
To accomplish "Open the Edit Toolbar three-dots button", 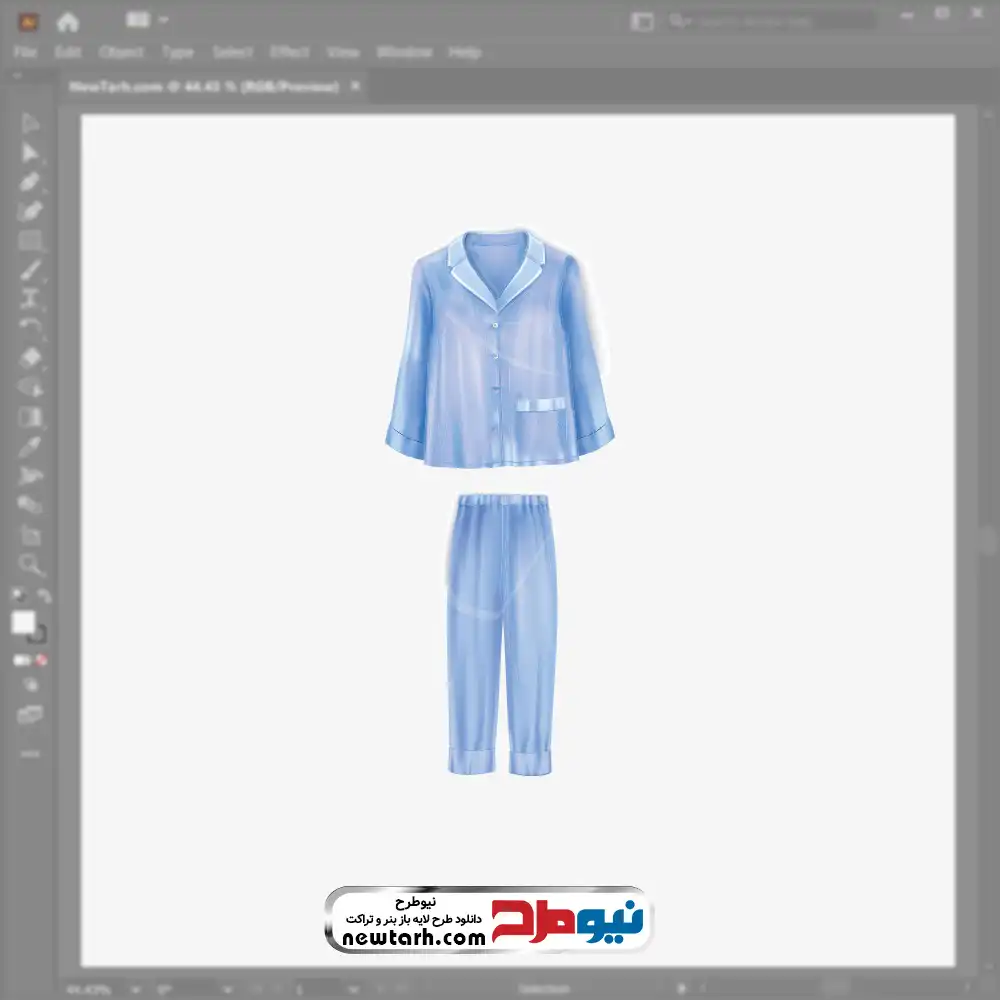I will click(31, 753).
